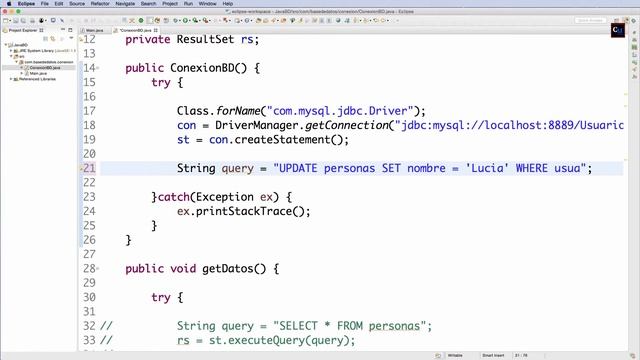Click the Collapse All icon in Project Explorer
640x360 pixels.
pos(45,38)
